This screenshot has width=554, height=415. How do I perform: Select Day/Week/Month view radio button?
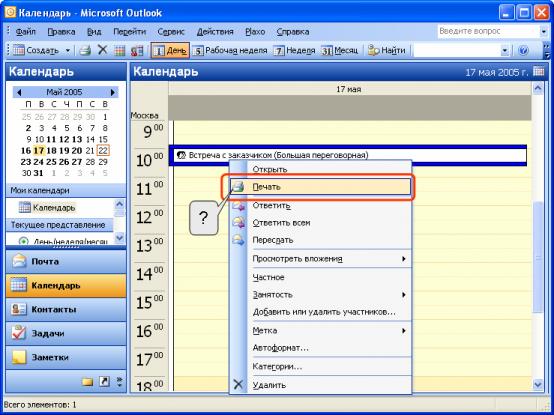click(23, 242)
